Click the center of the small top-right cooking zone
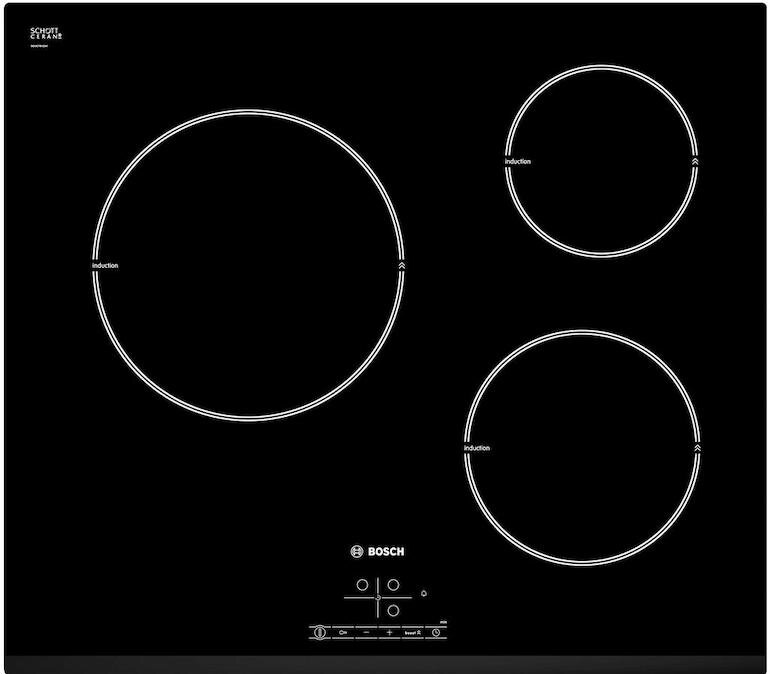This screenshot has height=674, width=770. tap(600, 161)
